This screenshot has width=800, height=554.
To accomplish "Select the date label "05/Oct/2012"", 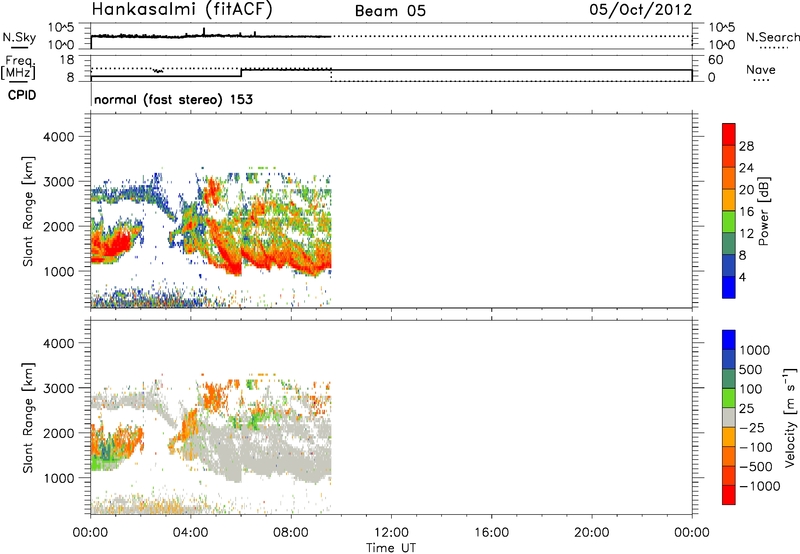I will [641, 10].
